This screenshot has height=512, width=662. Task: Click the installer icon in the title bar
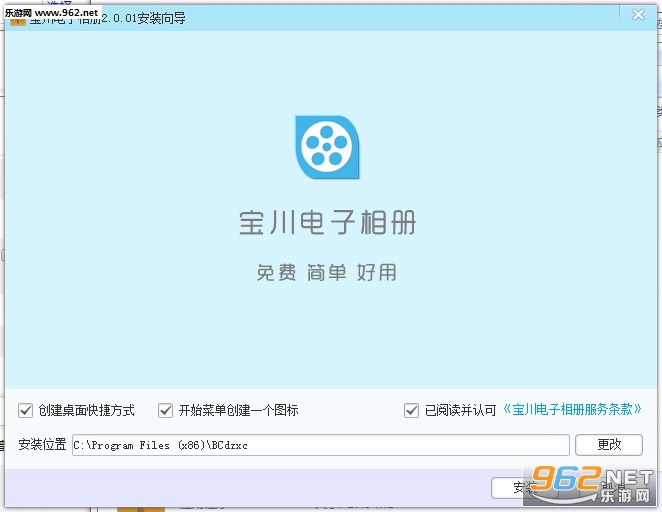click(x=18, y=22)
